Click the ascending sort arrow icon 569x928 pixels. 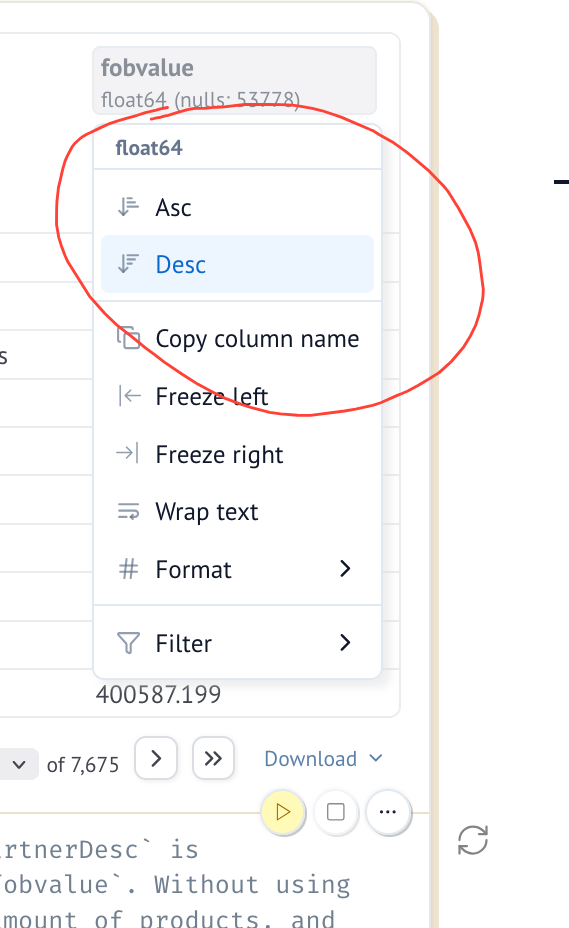coord(128,207)
